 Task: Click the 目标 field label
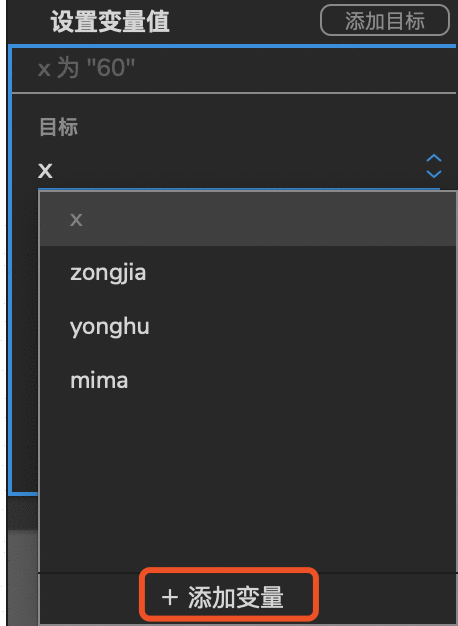(x=58, y=127)
